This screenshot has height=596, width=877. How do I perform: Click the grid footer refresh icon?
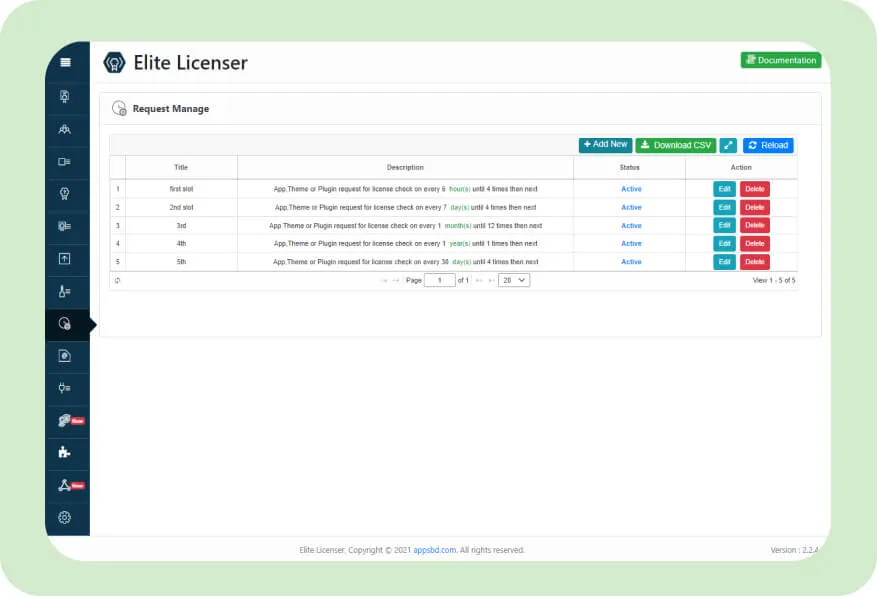pyautogui.click(x=117, y=281)
